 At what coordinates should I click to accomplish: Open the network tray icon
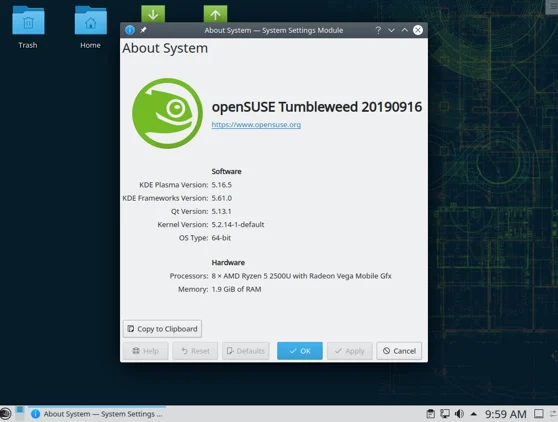click(x=445, y=414)
